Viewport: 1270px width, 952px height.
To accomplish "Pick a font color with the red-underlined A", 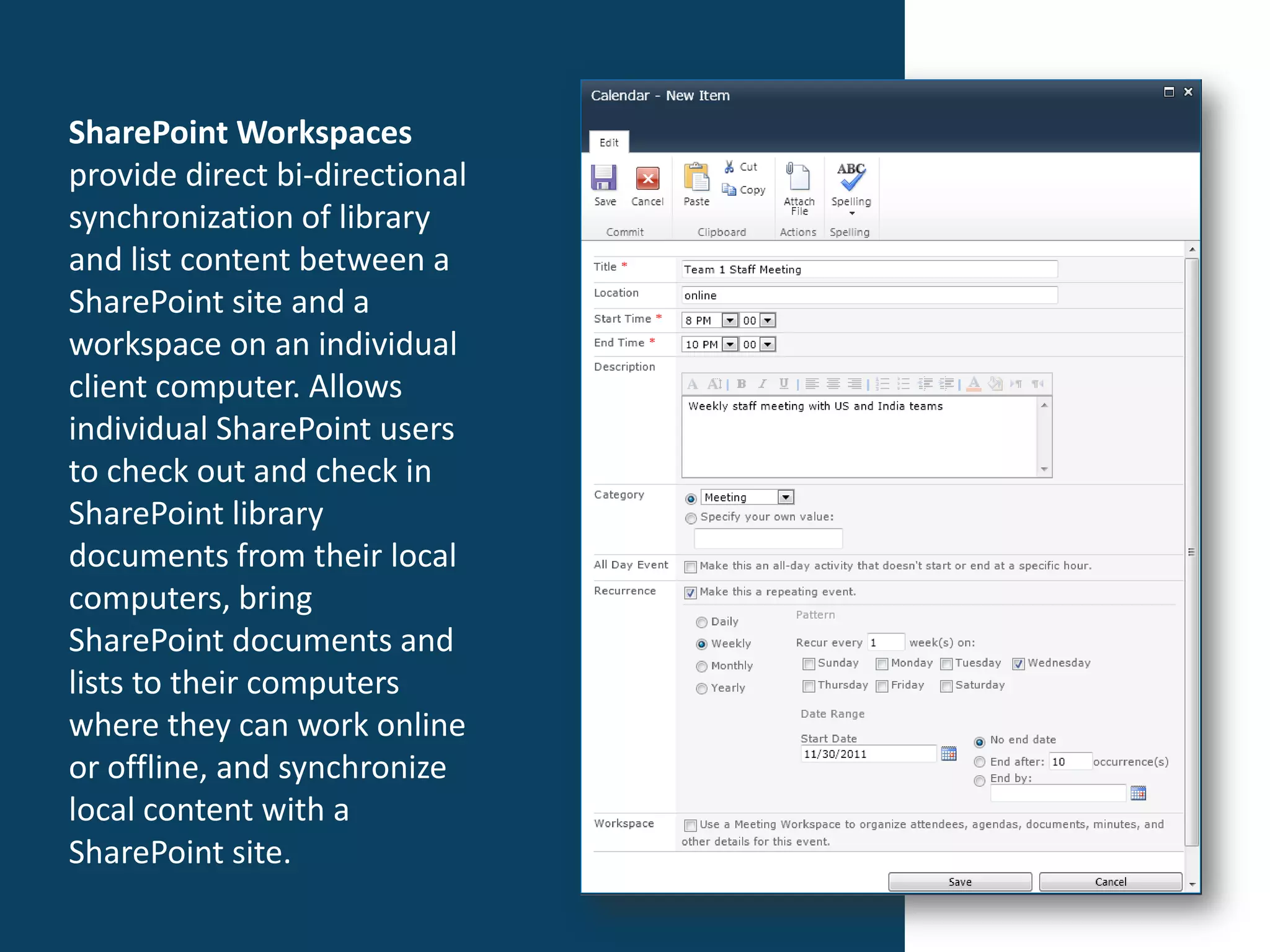I will (974, 384).
